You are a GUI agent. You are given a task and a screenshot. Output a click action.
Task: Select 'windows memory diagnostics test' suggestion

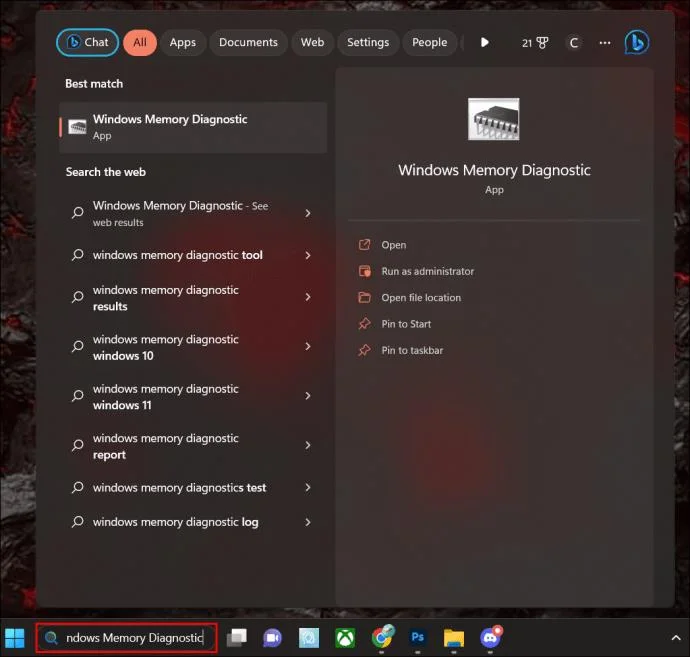pyautogui.click(x=193, y=488)
